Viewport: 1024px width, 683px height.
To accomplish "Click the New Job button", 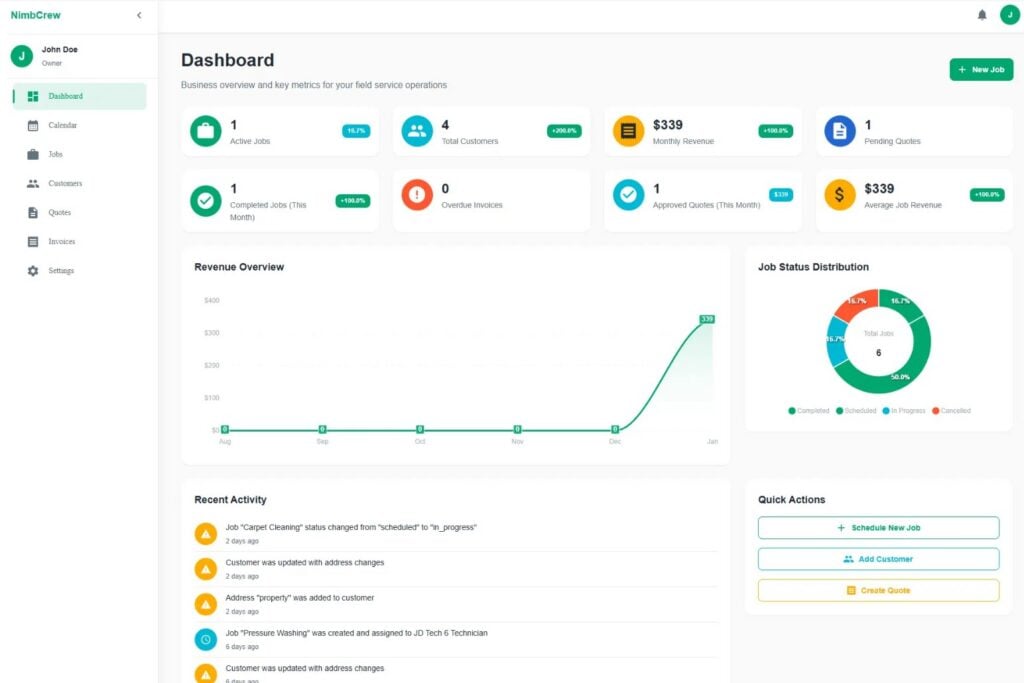I will point(981,69).
